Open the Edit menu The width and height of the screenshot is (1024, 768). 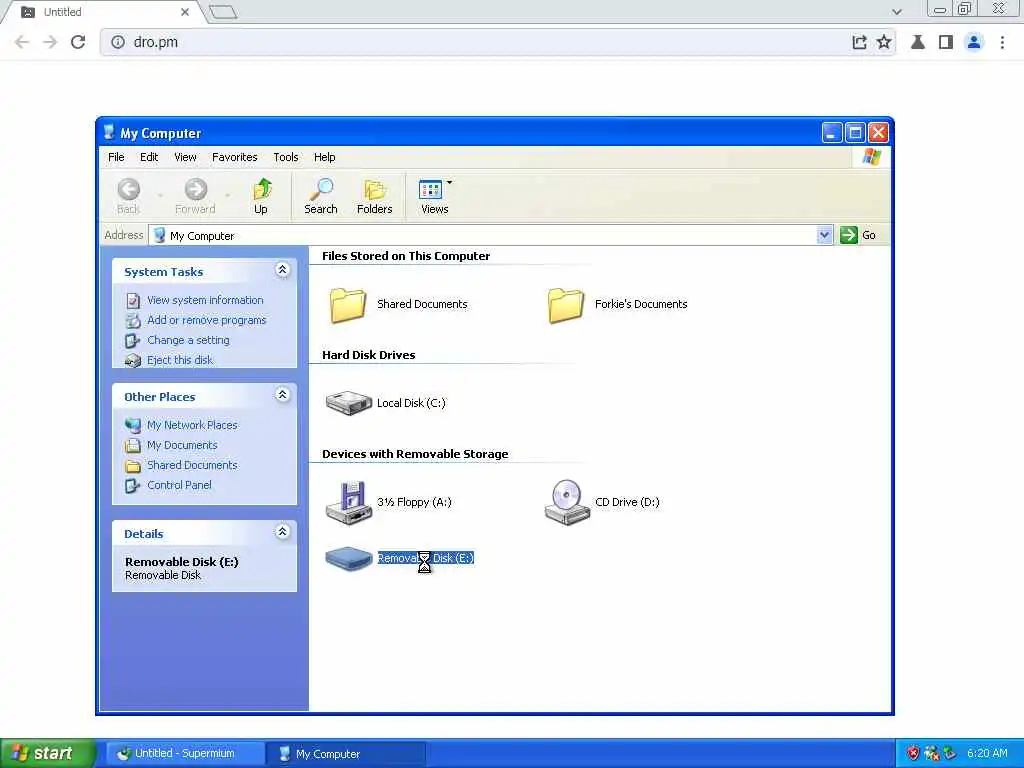pyautogui.click(x=149, y=157)
